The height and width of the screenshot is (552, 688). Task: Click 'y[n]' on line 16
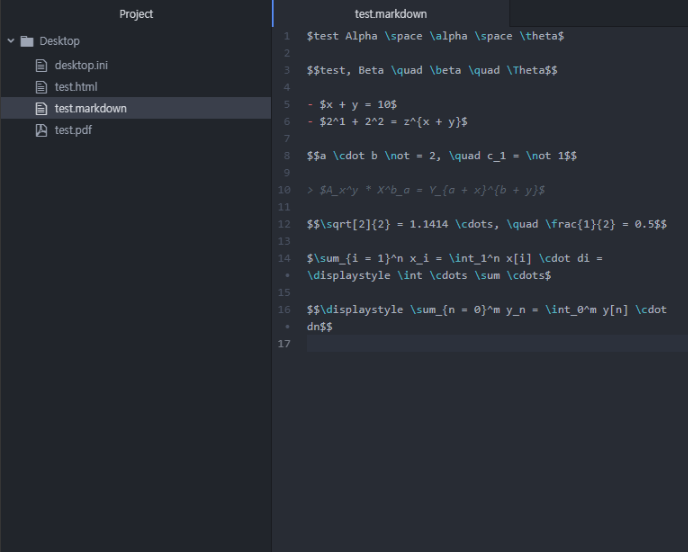[x=615, y=310]
